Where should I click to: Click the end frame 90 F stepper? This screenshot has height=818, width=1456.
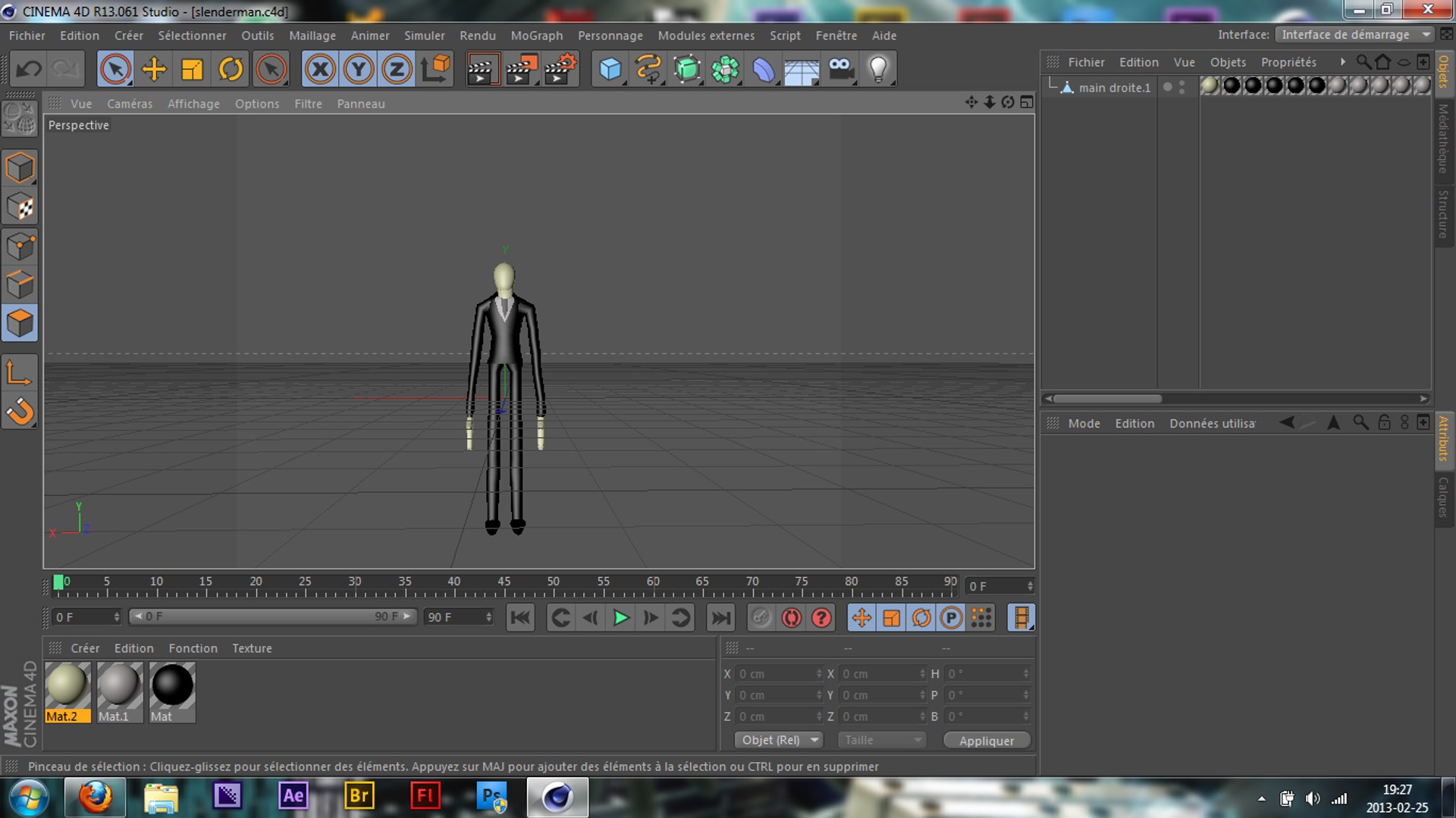(x=488, y=617)
